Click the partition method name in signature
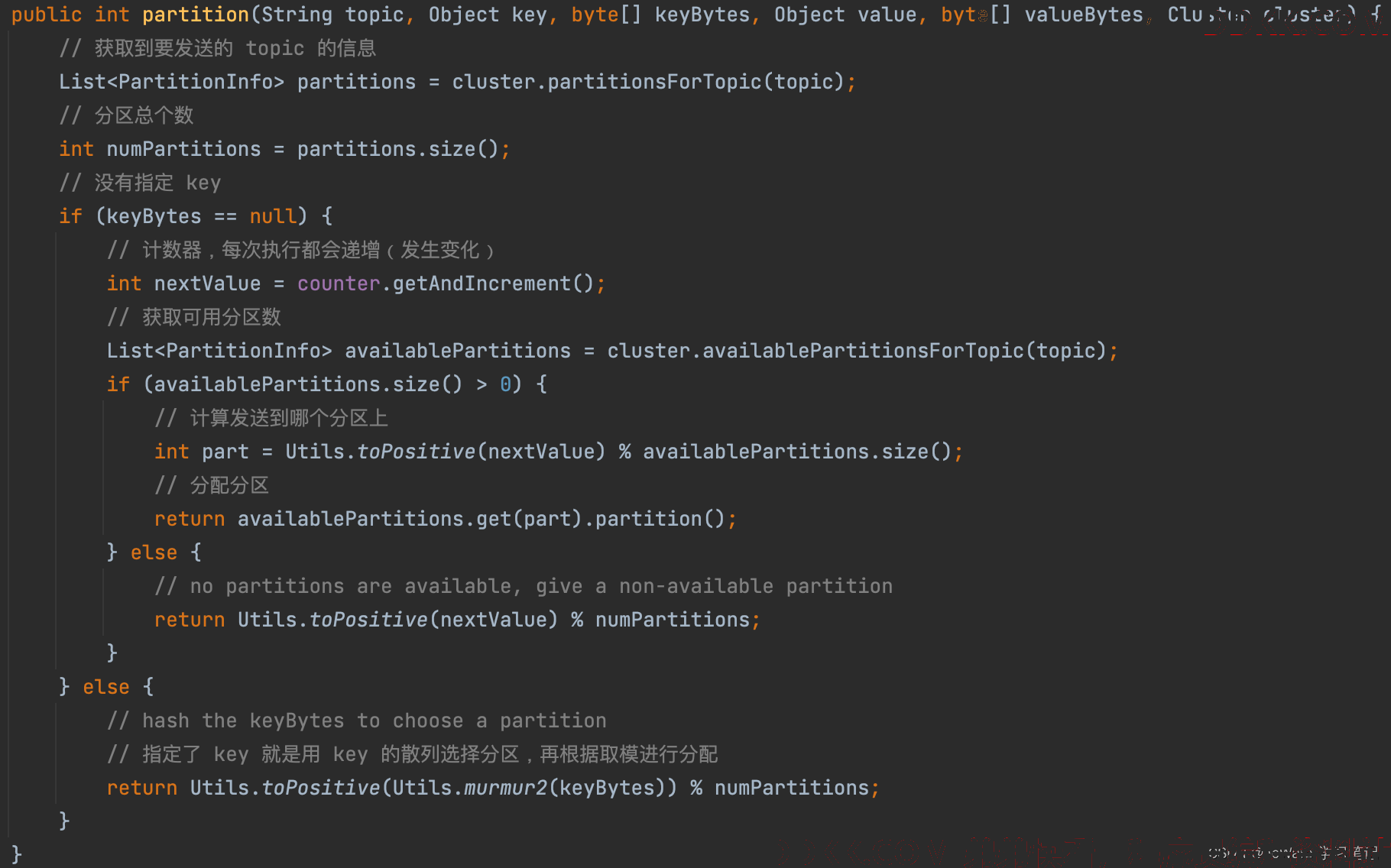 click(196, 15)
